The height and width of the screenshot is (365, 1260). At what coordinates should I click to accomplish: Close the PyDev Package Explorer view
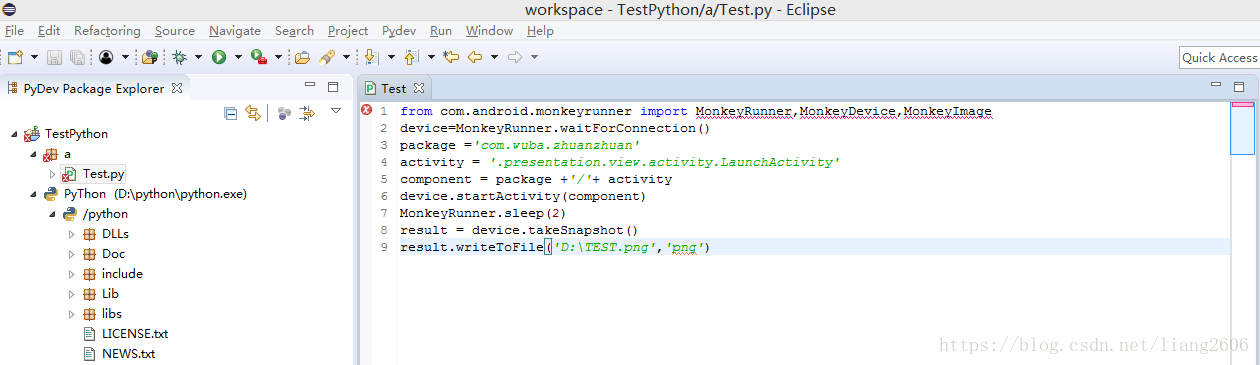tap(177, 88)
